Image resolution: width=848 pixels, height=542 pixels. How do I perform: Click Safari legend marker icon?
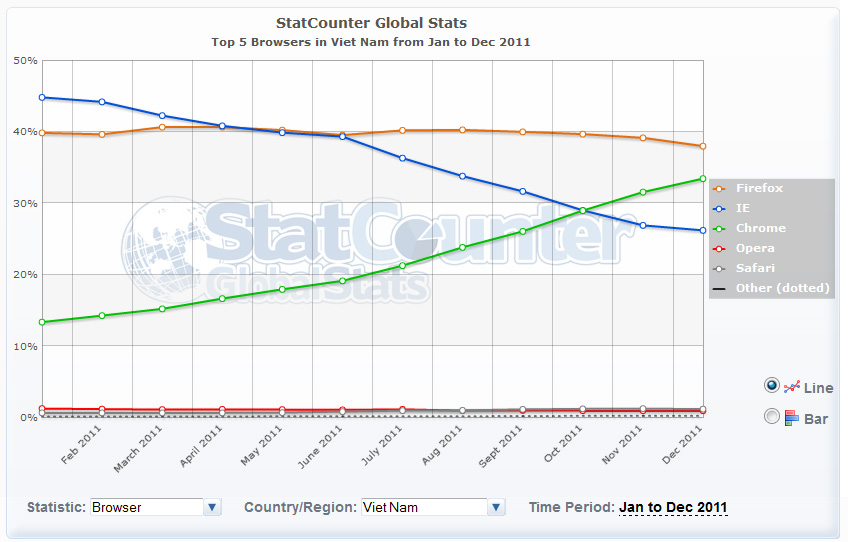pos(718,268)
